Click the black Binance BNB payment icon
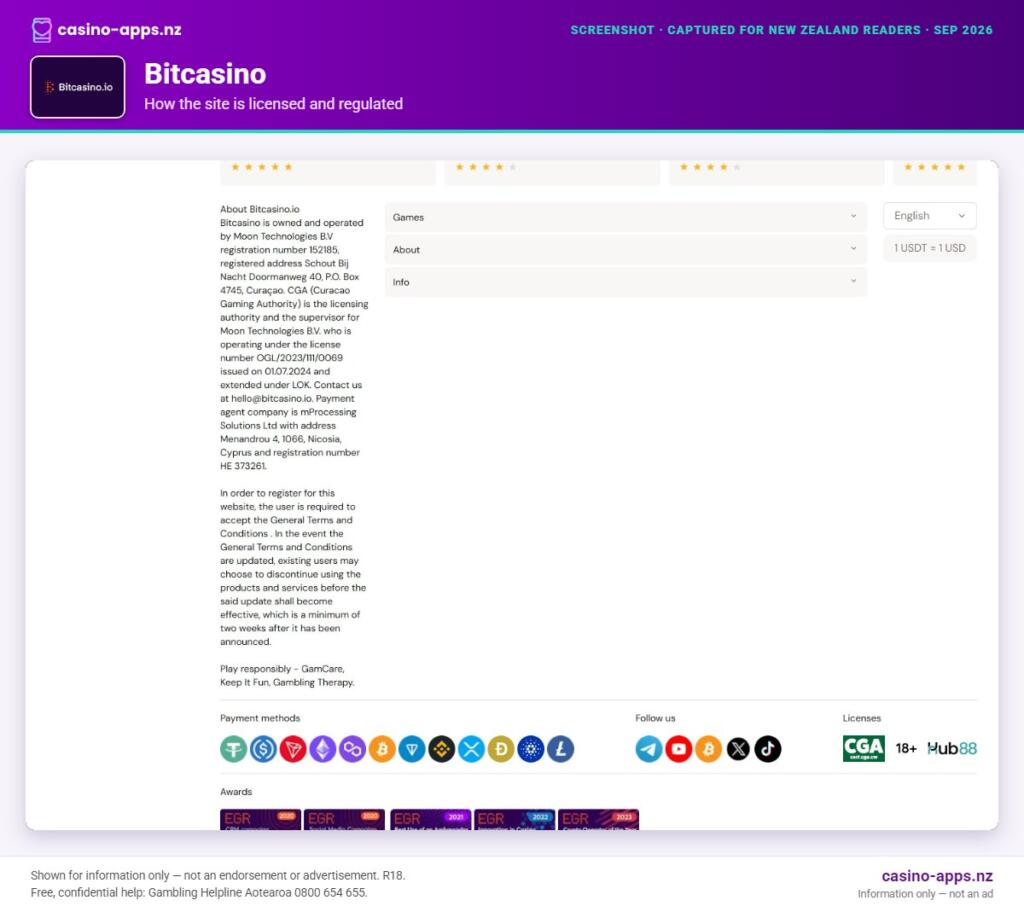Viewport: 1024px width, 912px height. tap(441, 749)
